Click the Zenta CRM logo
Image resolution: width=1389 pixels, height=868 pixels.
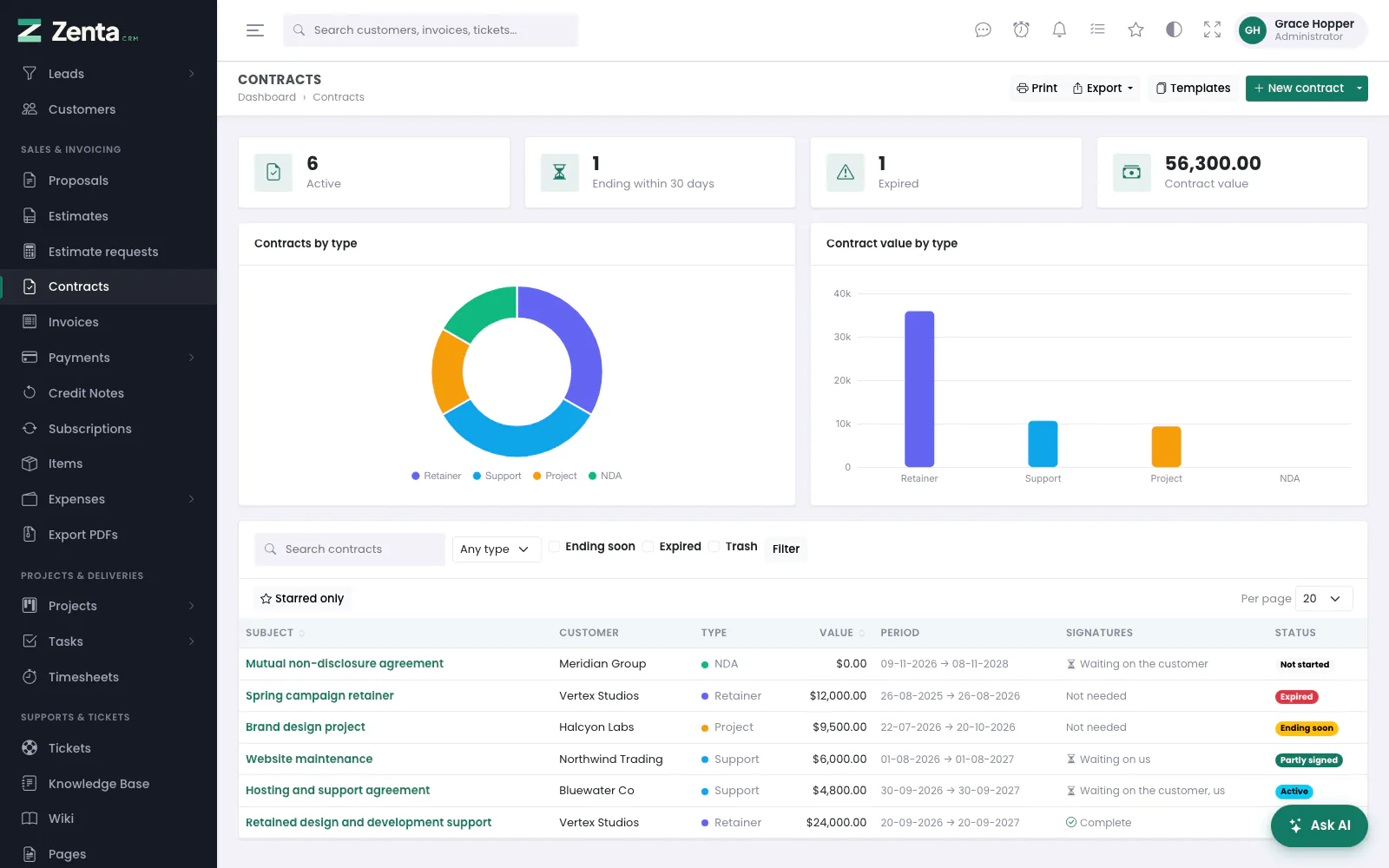(x=78, y=32)
